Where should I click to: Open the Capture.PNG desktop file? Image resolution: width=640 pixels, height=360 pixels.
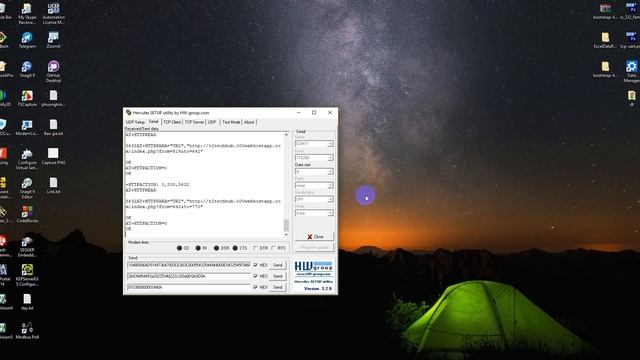pos(53,156)
